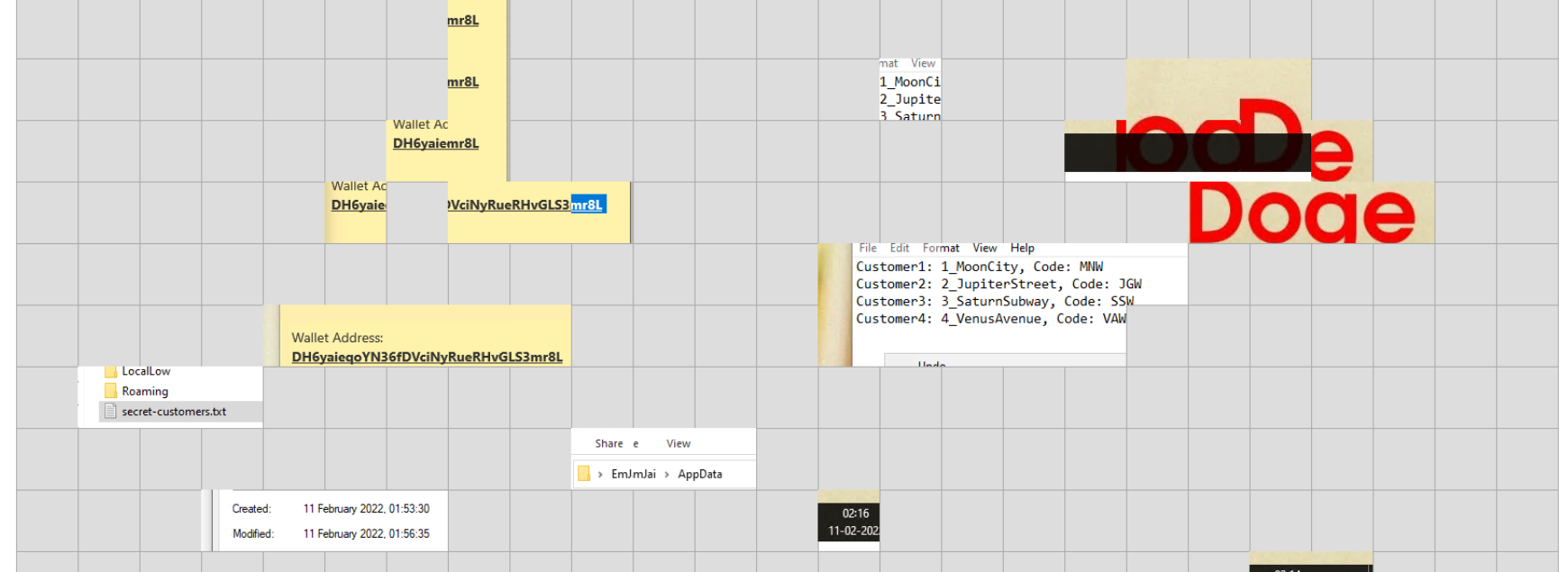Open Notepad's View menu next to Help
Viewport: 1568px width, 572px height.
(984, 248)
